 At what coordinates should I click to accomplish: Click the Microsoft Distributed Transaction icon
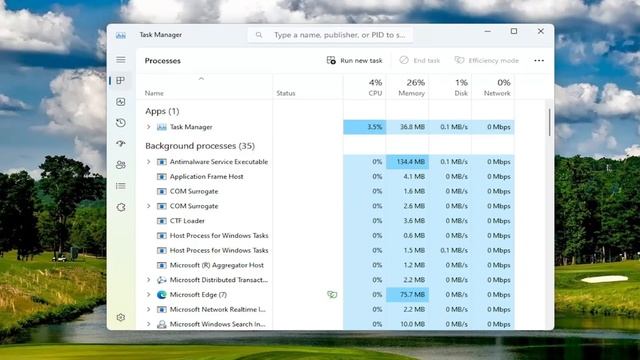(162, 280)
